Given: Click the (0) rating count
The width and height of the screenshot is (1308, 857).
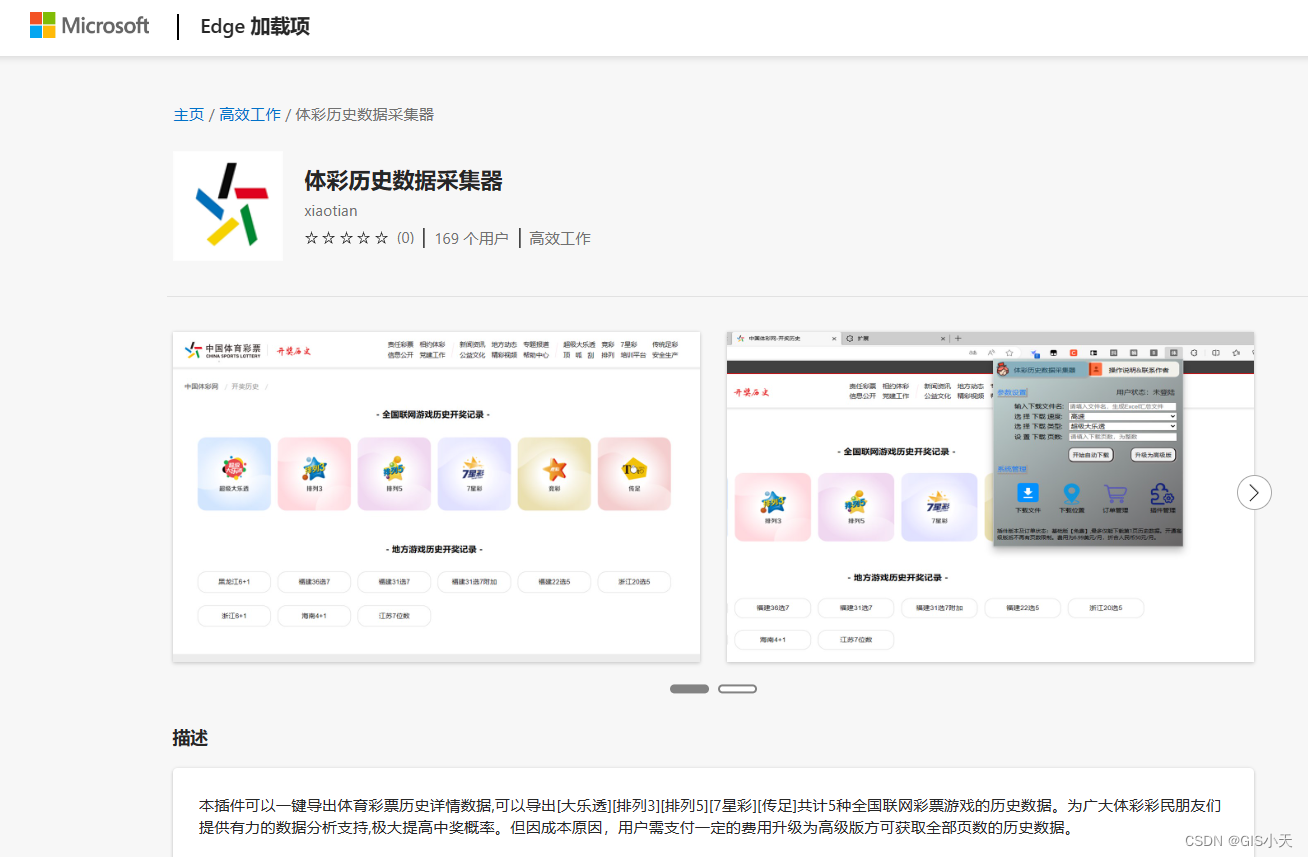Looking at the screenshot, I should pyautogui.click(x=405, y=238).
